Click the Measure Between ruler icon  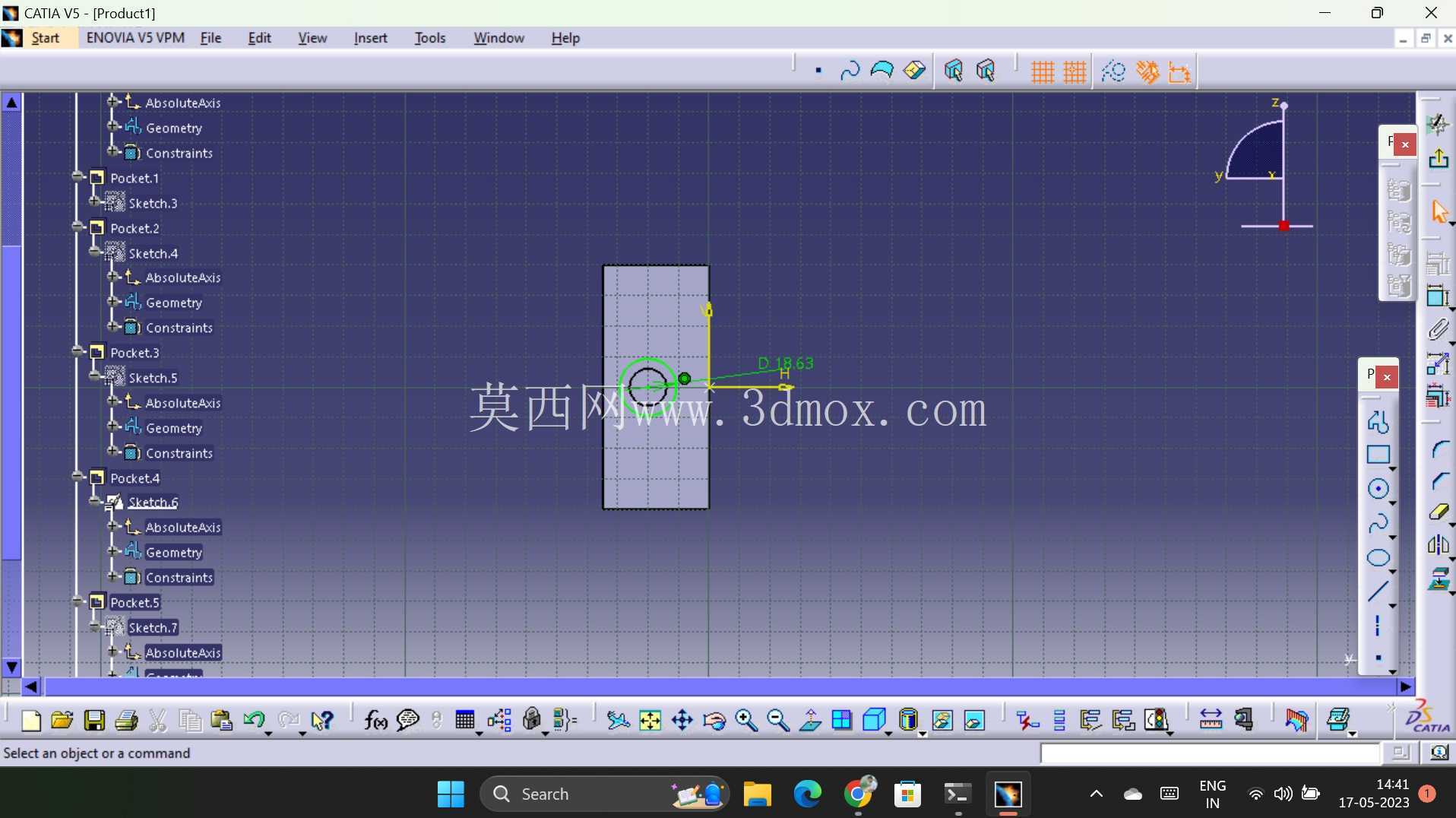click(x=1211, y=720)
